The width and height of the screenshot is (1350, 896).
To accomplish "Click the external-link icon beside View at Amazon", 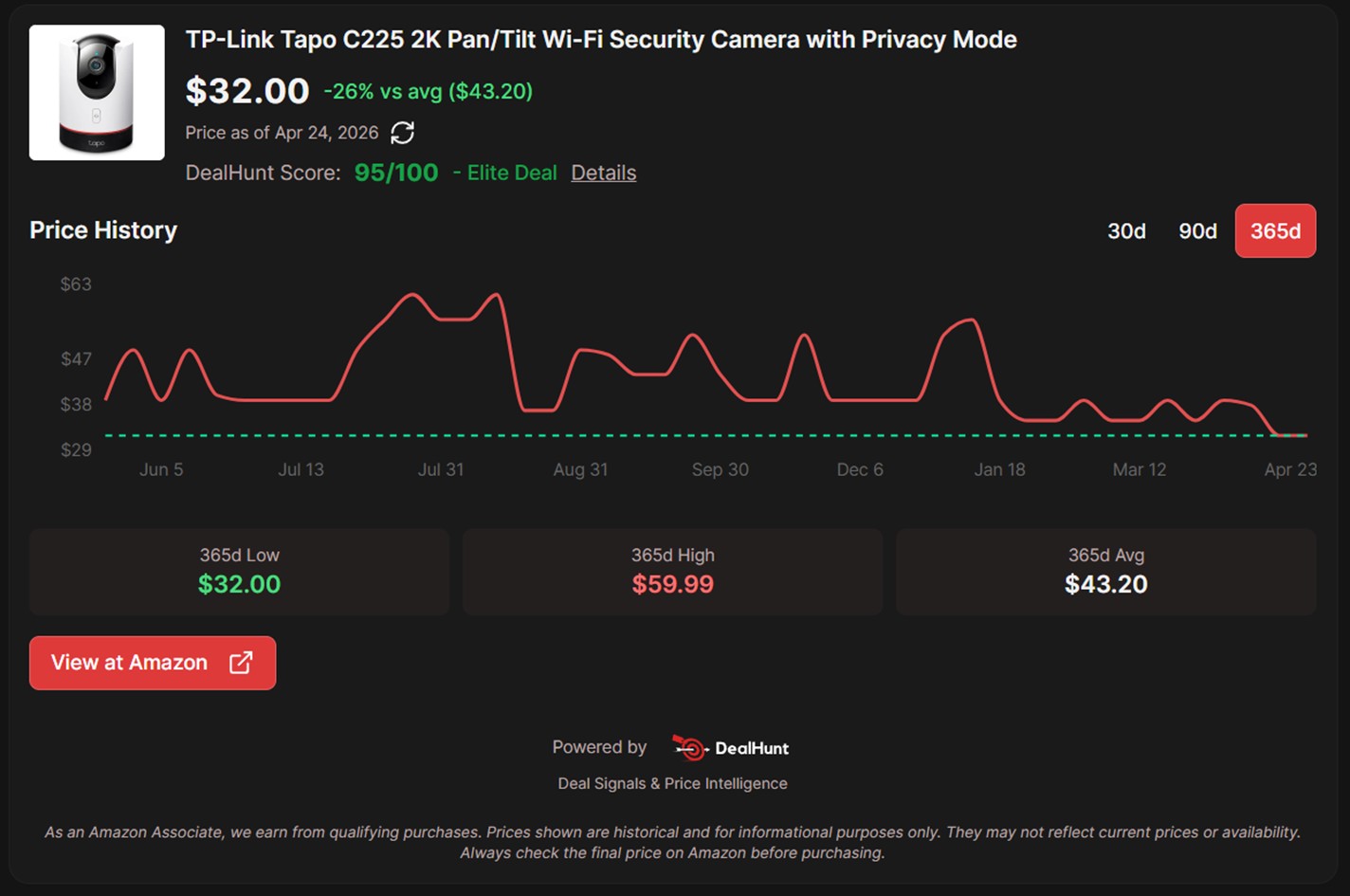I will tap(240, 663).
